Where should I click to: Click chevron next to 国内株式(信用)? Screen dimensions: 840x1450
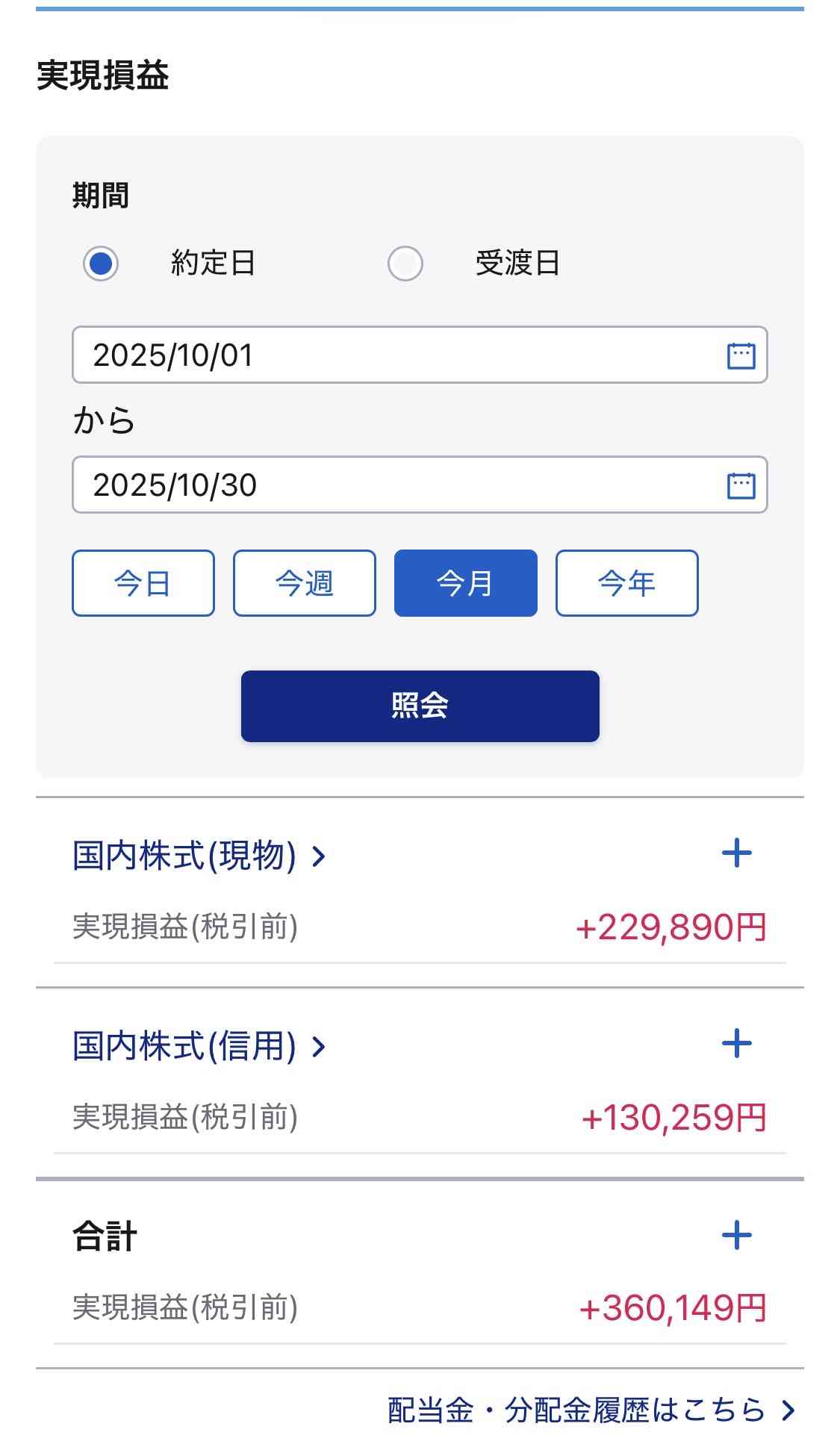point(319,1047)
